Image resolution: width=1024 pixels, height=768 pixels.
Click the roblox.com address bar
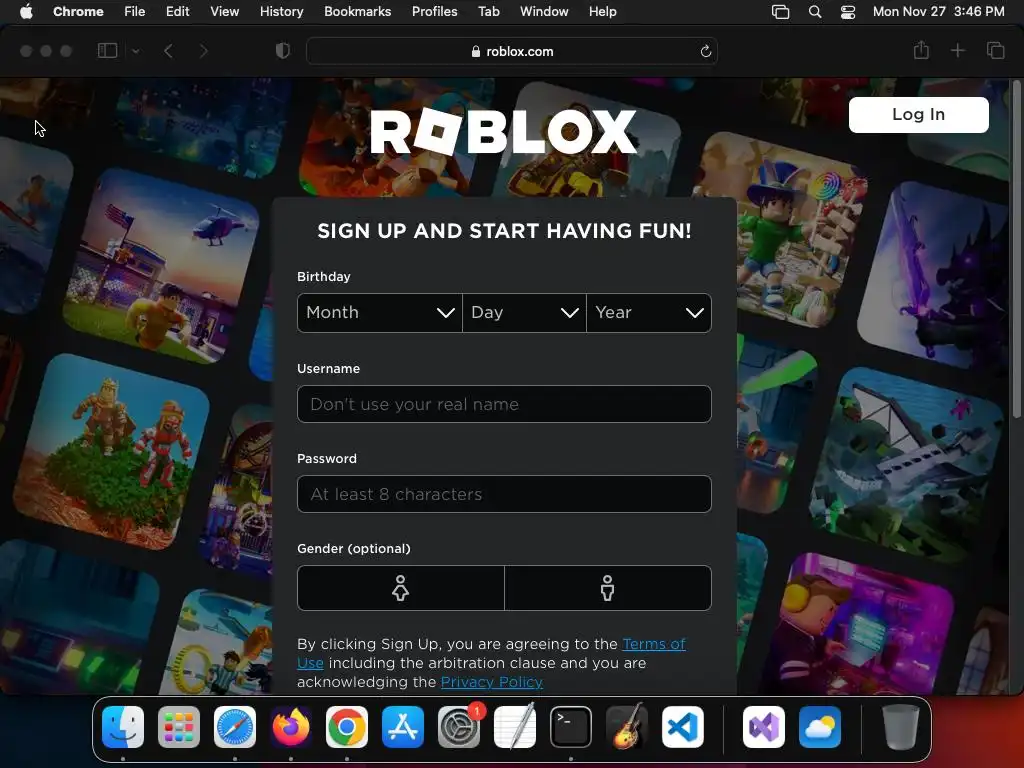(512, 51)
